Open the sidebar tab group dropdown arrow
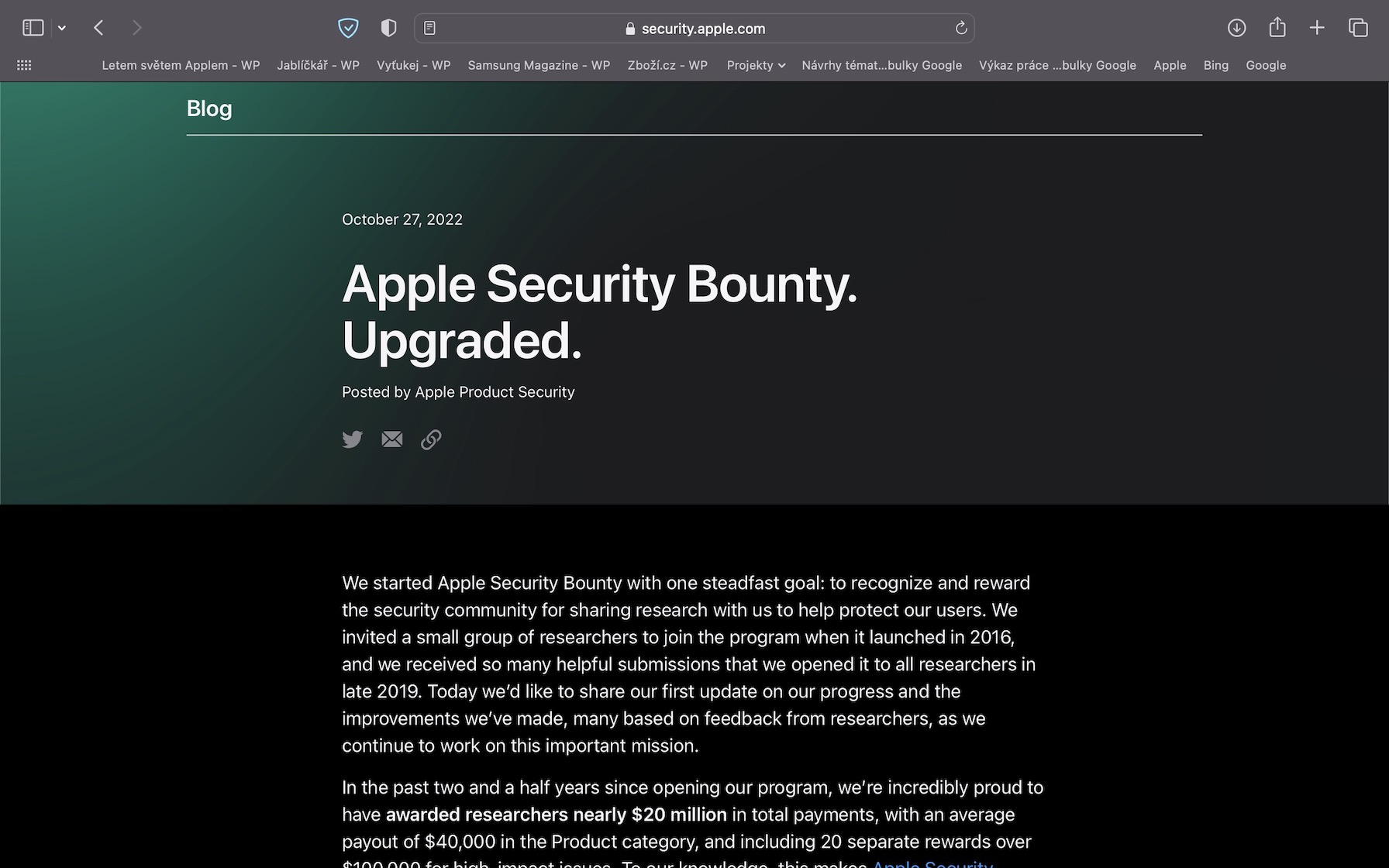1389x868 pixels. (x=62, y=28)
